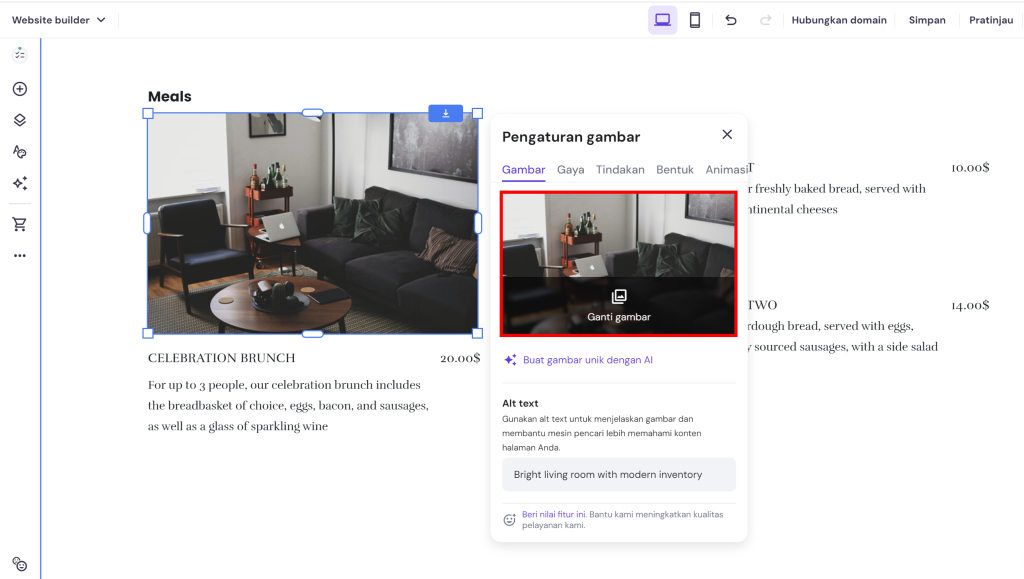Open the layers panel icon in the sidebar
1024x579 pixels.
21,119
